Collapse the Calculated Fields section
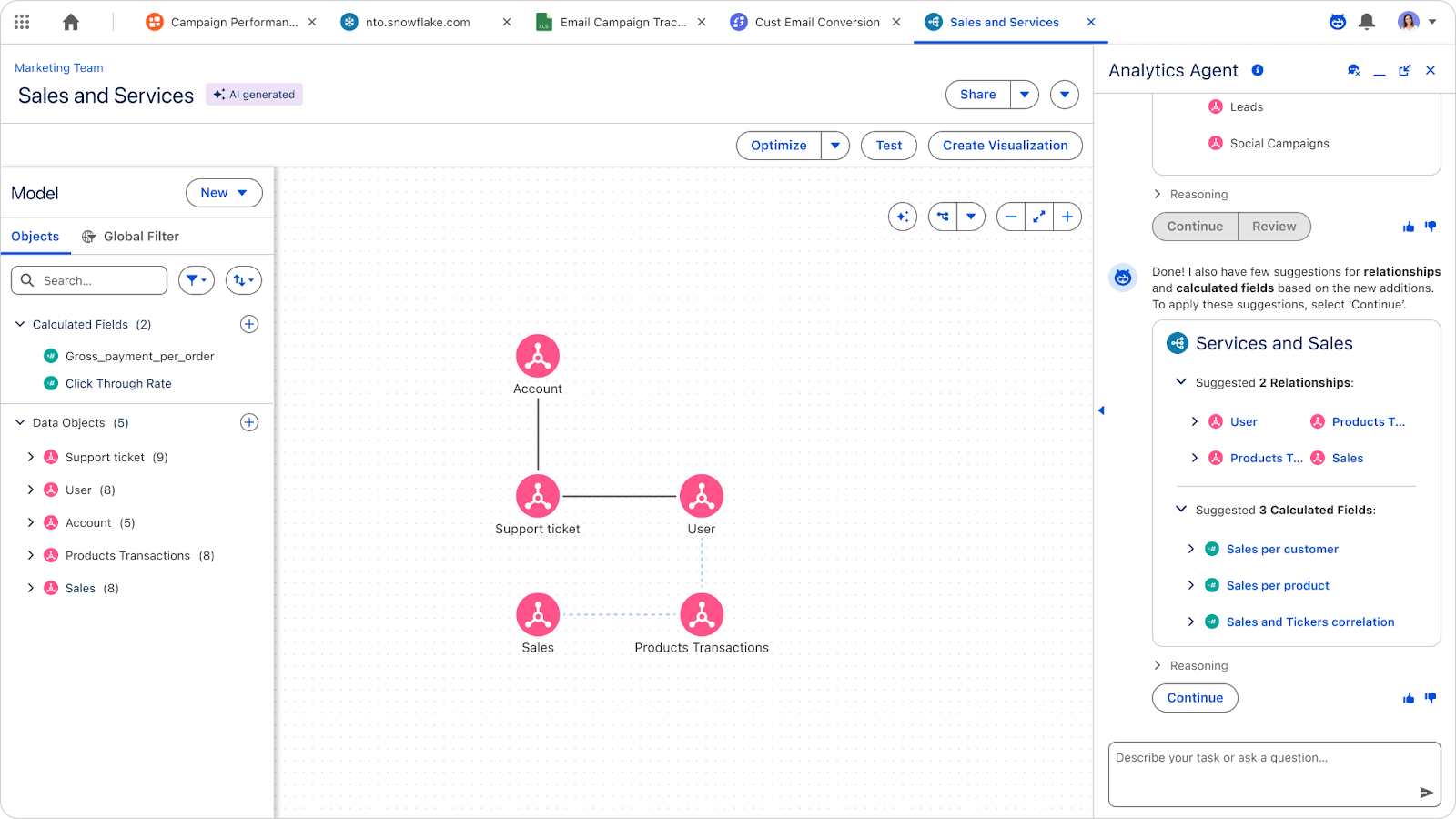1456x819 pixels. pos(20,324)
